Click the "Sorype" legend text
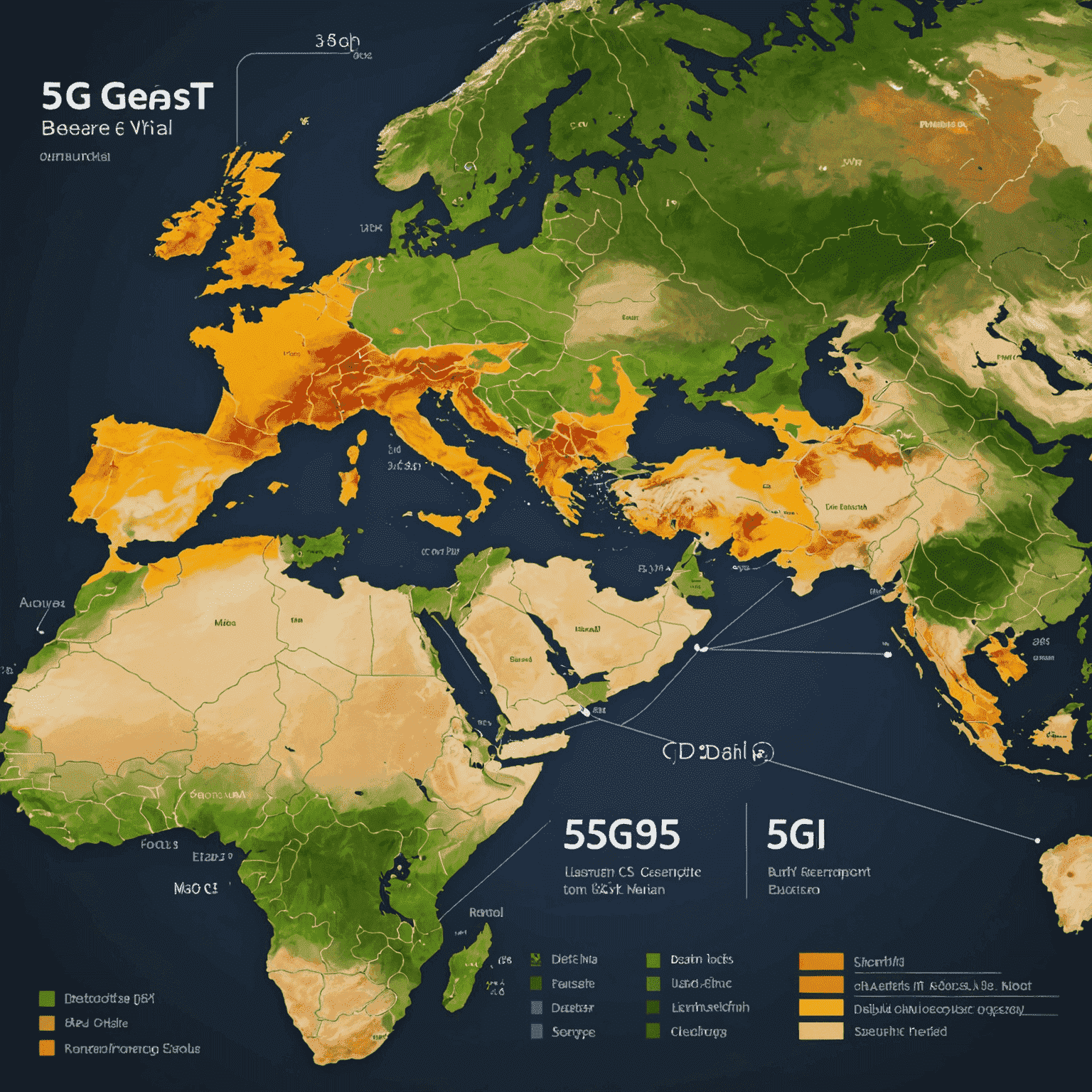 [x=574, y=1032]
